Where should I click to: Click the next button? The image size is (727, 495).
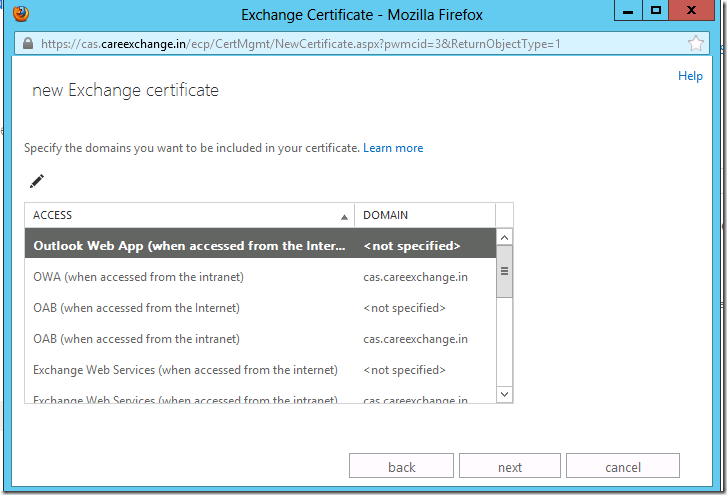[x=510, y=465]
